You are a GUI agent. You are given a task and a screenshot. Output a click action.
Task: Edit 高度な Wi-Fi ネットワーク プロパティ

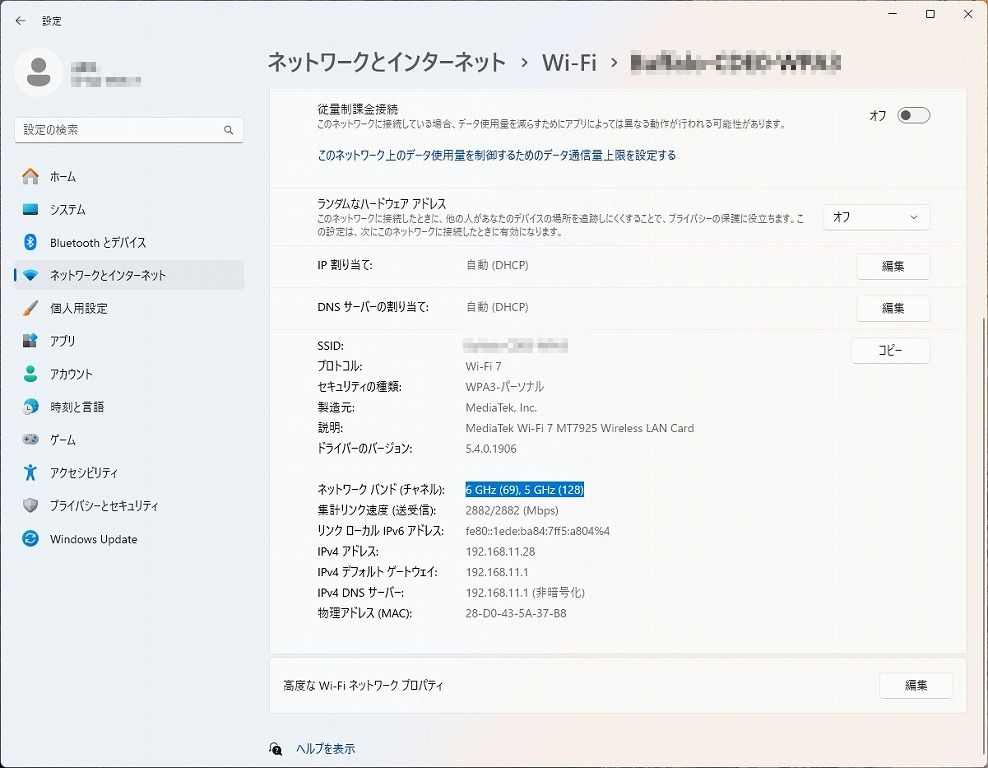tap(916, 685)
